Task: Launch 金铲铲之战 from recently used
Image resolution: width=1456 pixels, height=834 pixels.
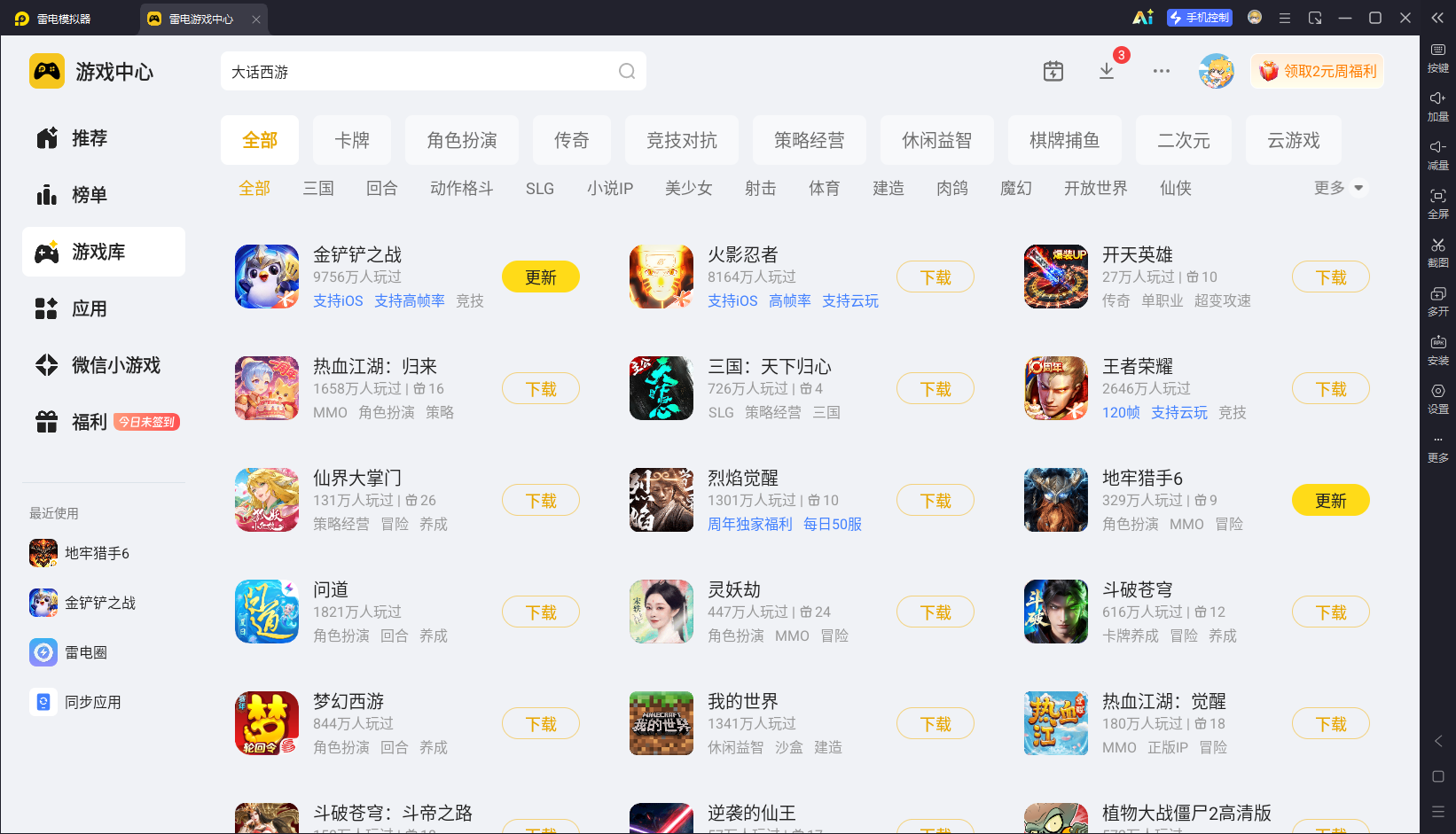Action: (x=82, y=603)
